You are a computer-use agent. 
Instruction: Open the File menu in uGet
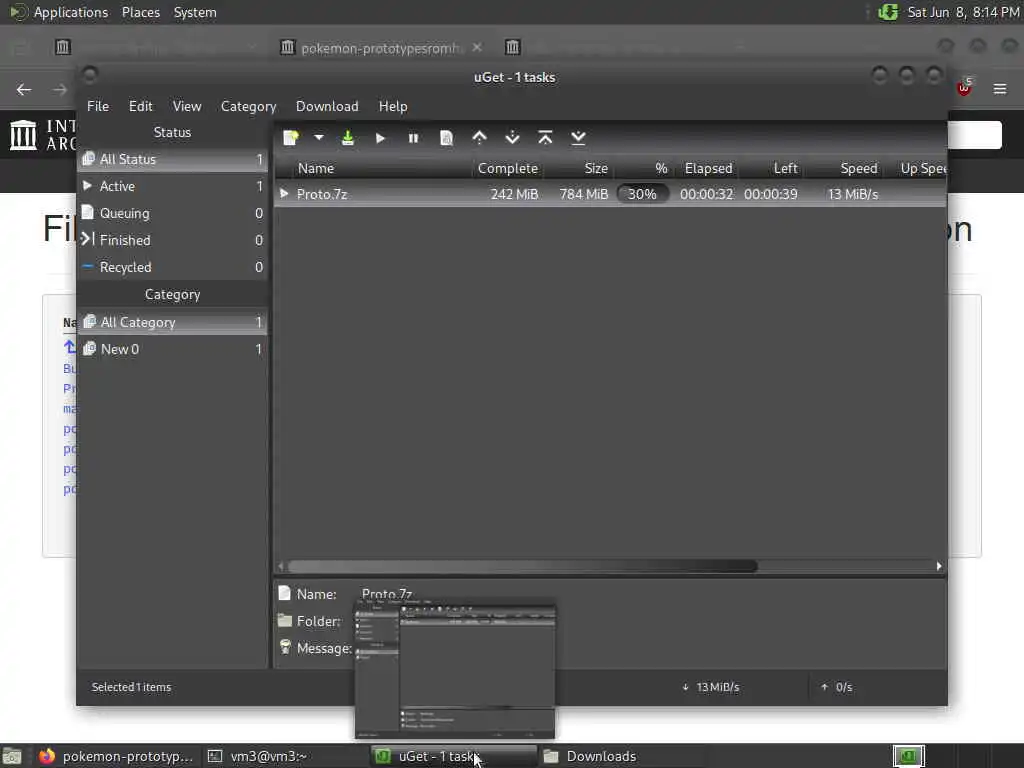[x=98, y=106]
